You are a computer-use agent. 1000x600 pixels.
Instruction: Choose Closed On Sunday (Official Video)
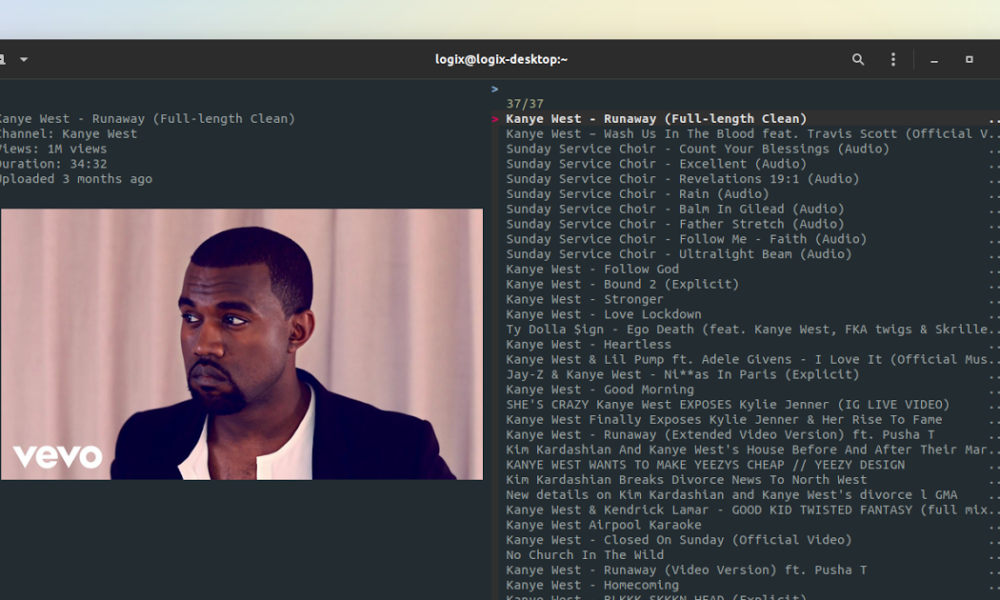[679, 540]
